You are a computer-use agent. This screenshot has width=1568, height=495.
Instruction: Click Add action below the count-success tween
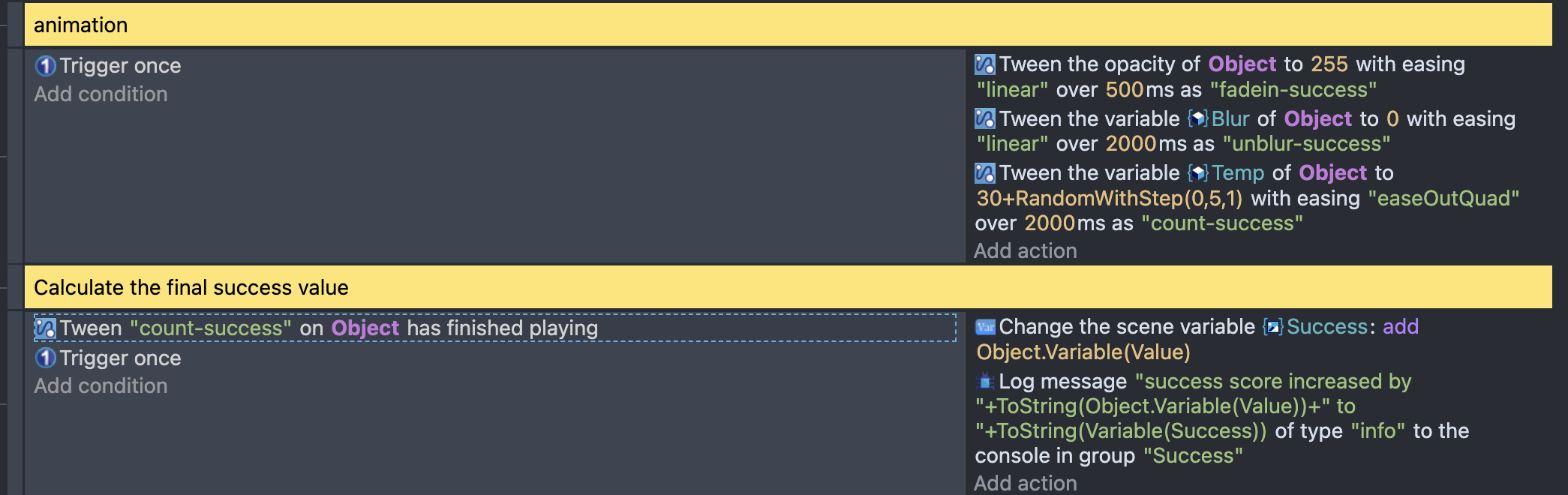[1025, 251]
